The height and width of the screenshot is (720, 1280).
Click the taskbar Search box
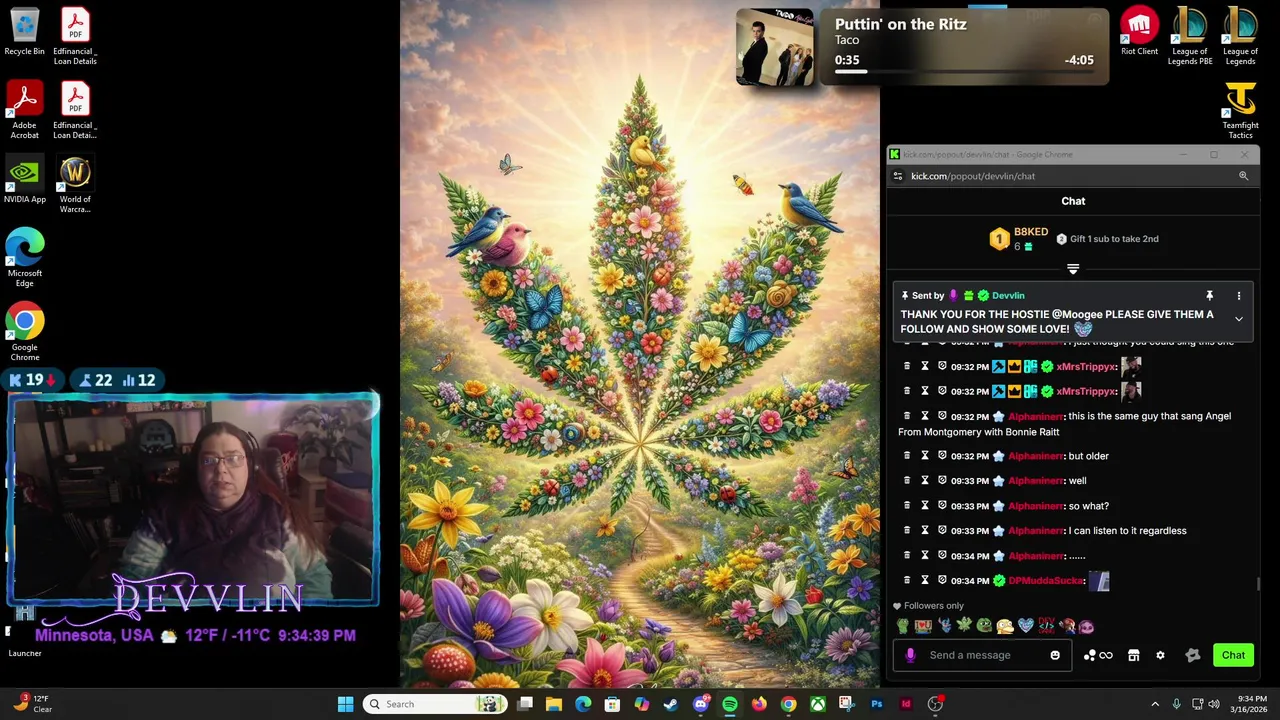click(433, 704)
